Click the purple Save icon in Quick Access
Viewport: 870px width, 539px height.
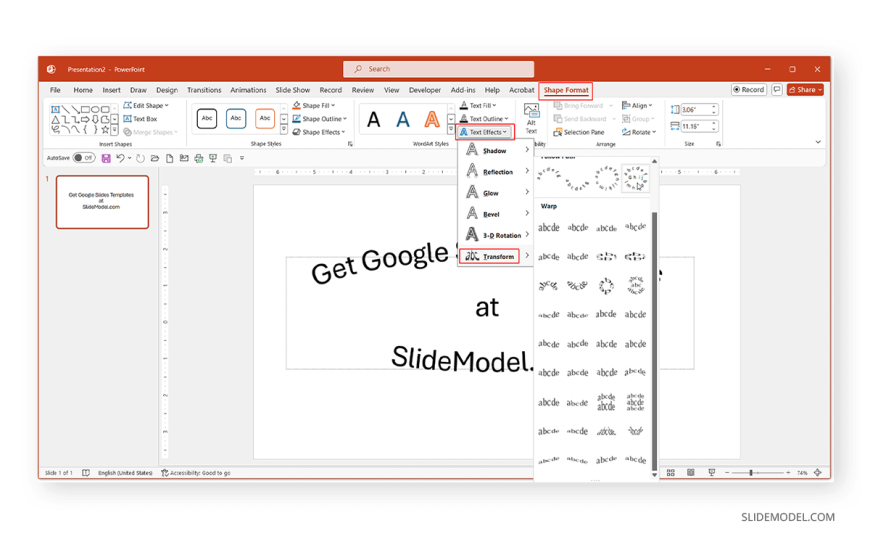[106, 159]
